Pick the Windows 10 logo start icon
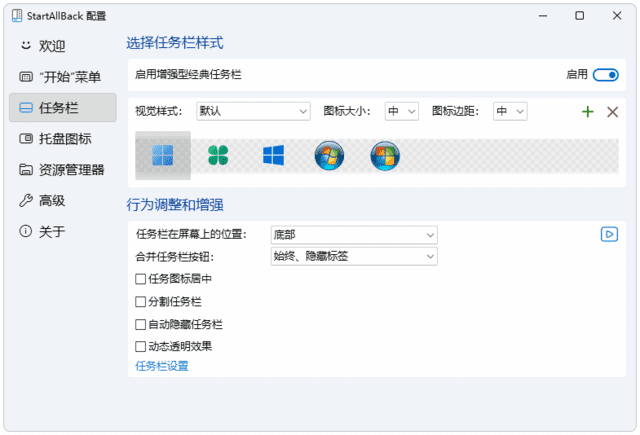 point(274,155)
